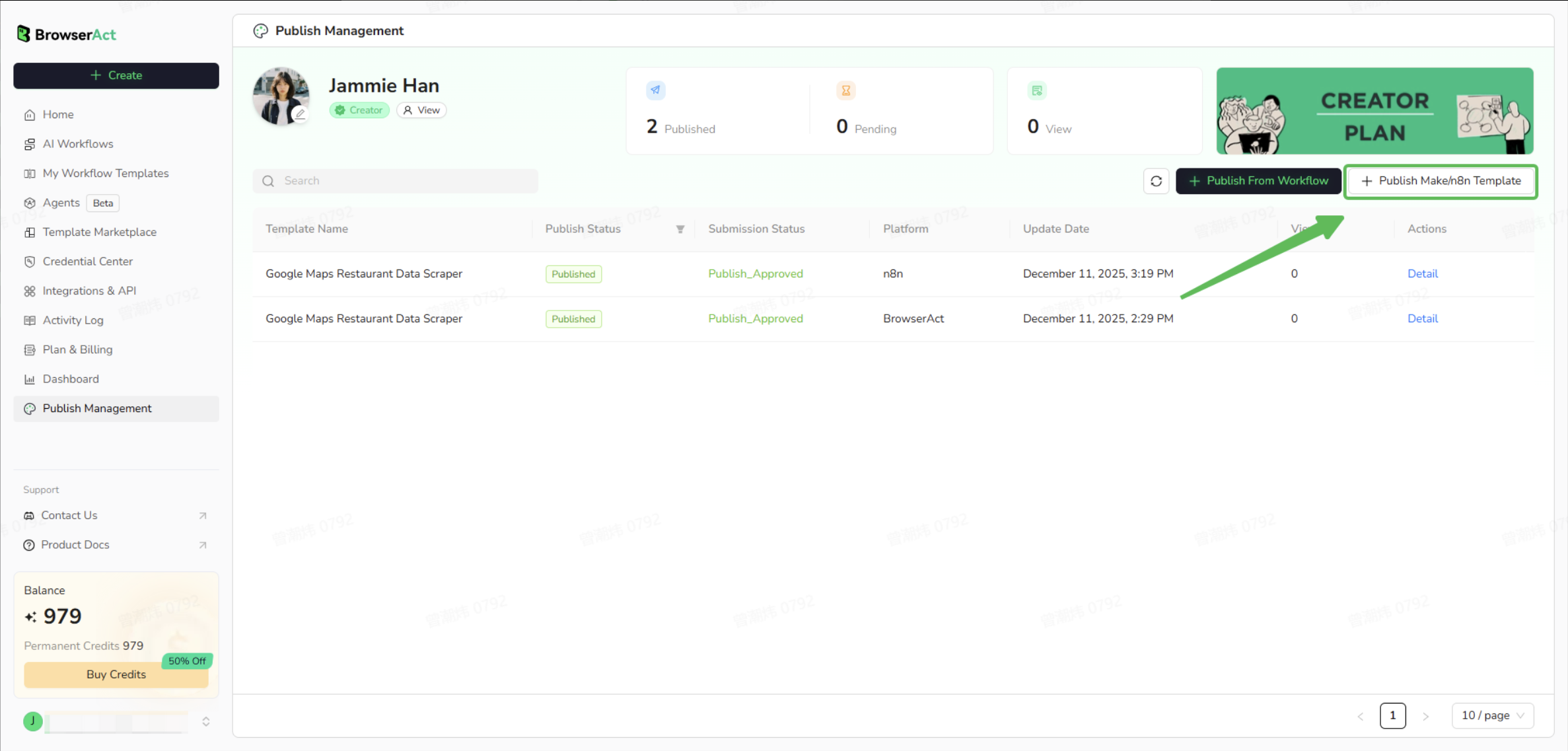Click the refresh icon beside Publish From Workflow
Image resolution: width=1568 pixels, height=751 pixels.
click(1156, 181)
